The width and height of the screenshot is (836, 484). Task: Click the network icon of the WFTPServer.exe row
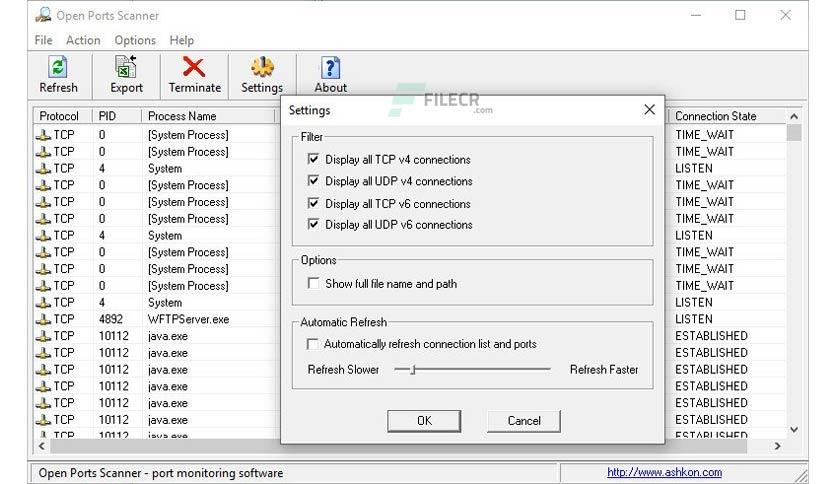click(x=43, y=319)
